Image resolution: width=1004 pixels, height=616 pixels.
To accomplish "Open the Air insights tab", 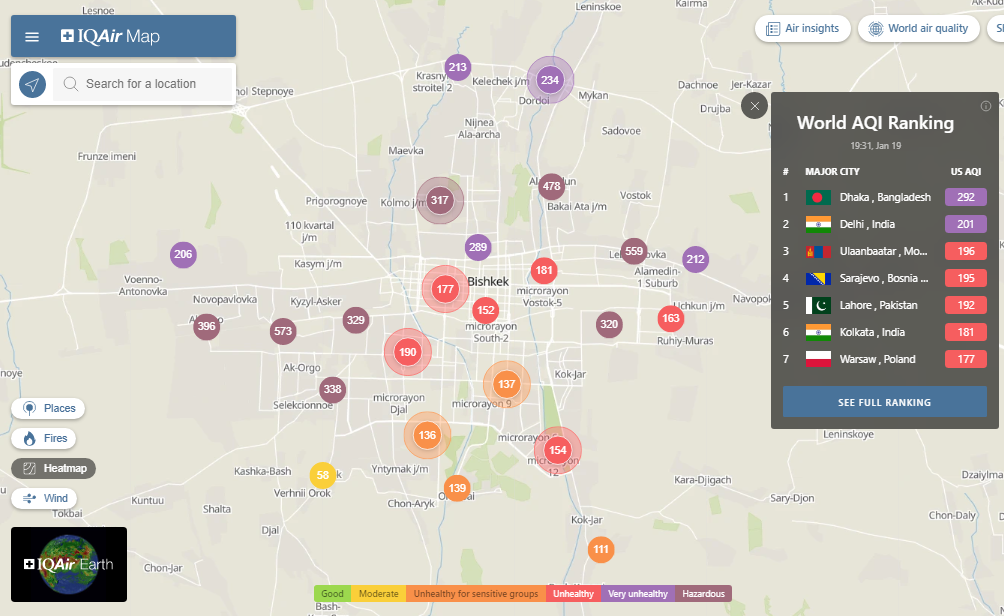I will pos(803,29).
